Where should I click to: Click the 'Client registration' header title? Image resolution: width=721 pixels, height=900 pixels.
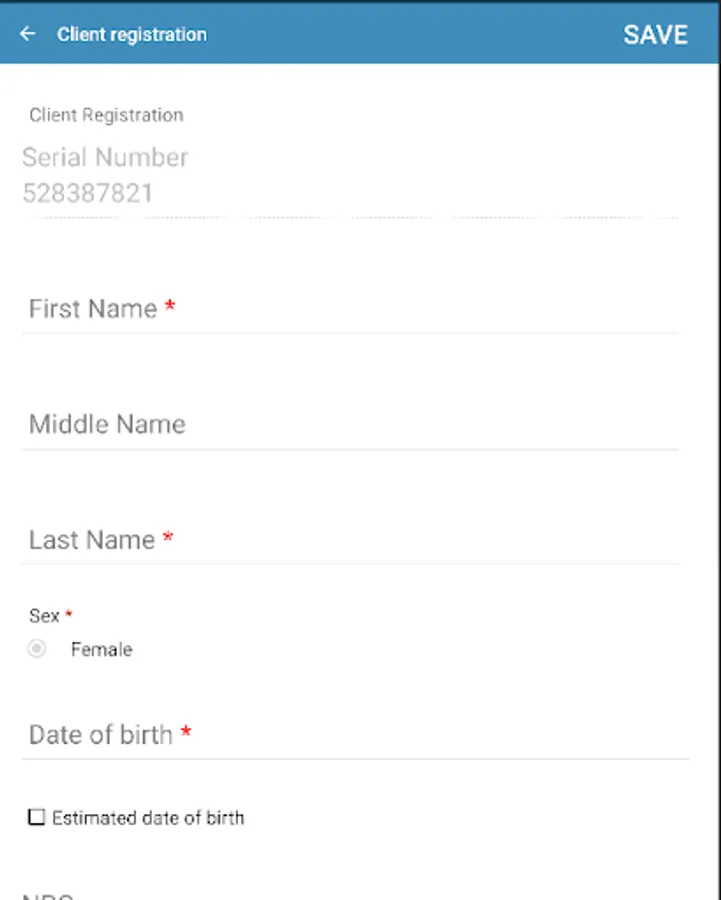(132, 34)
